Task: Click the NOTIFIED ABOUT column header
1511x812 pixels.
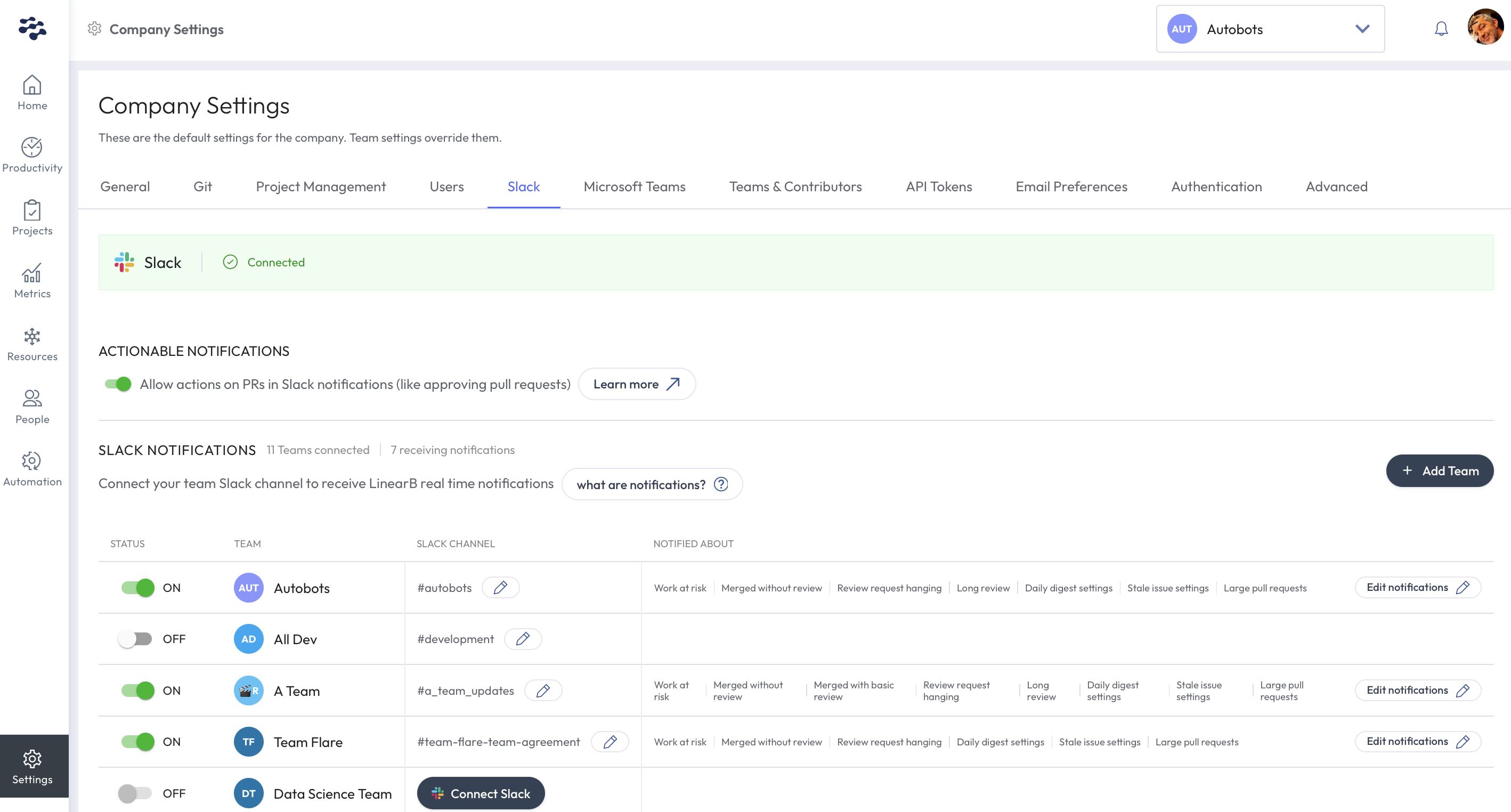Action: (x=693, y=544)
